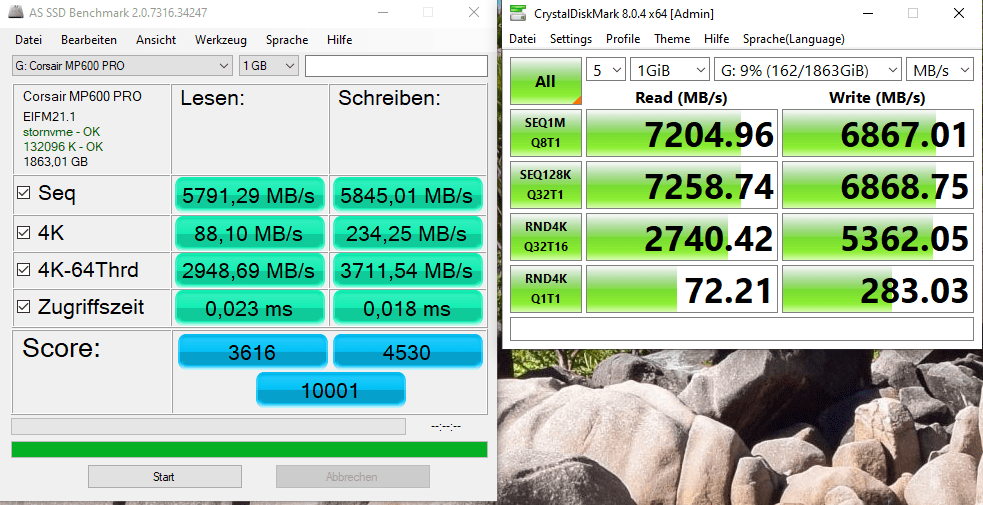
Task: Run the SEQ128K Q32T1 test button
Action: tap(545, 185)
